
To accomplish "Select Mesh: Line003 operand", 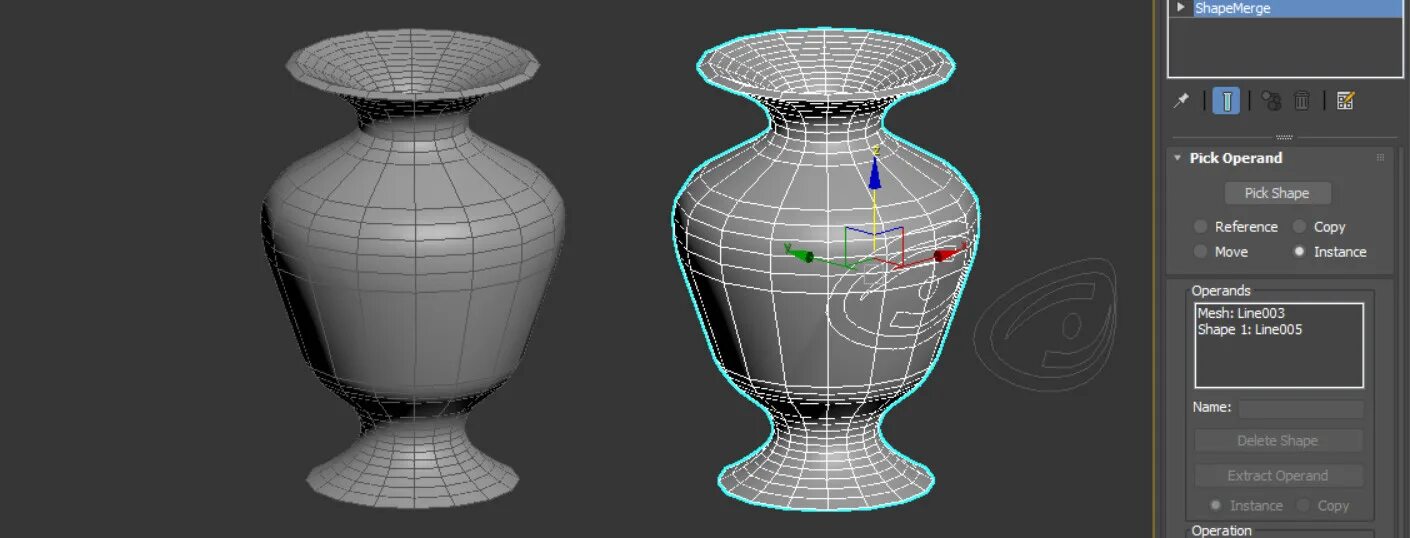I will coord(1241,313).
